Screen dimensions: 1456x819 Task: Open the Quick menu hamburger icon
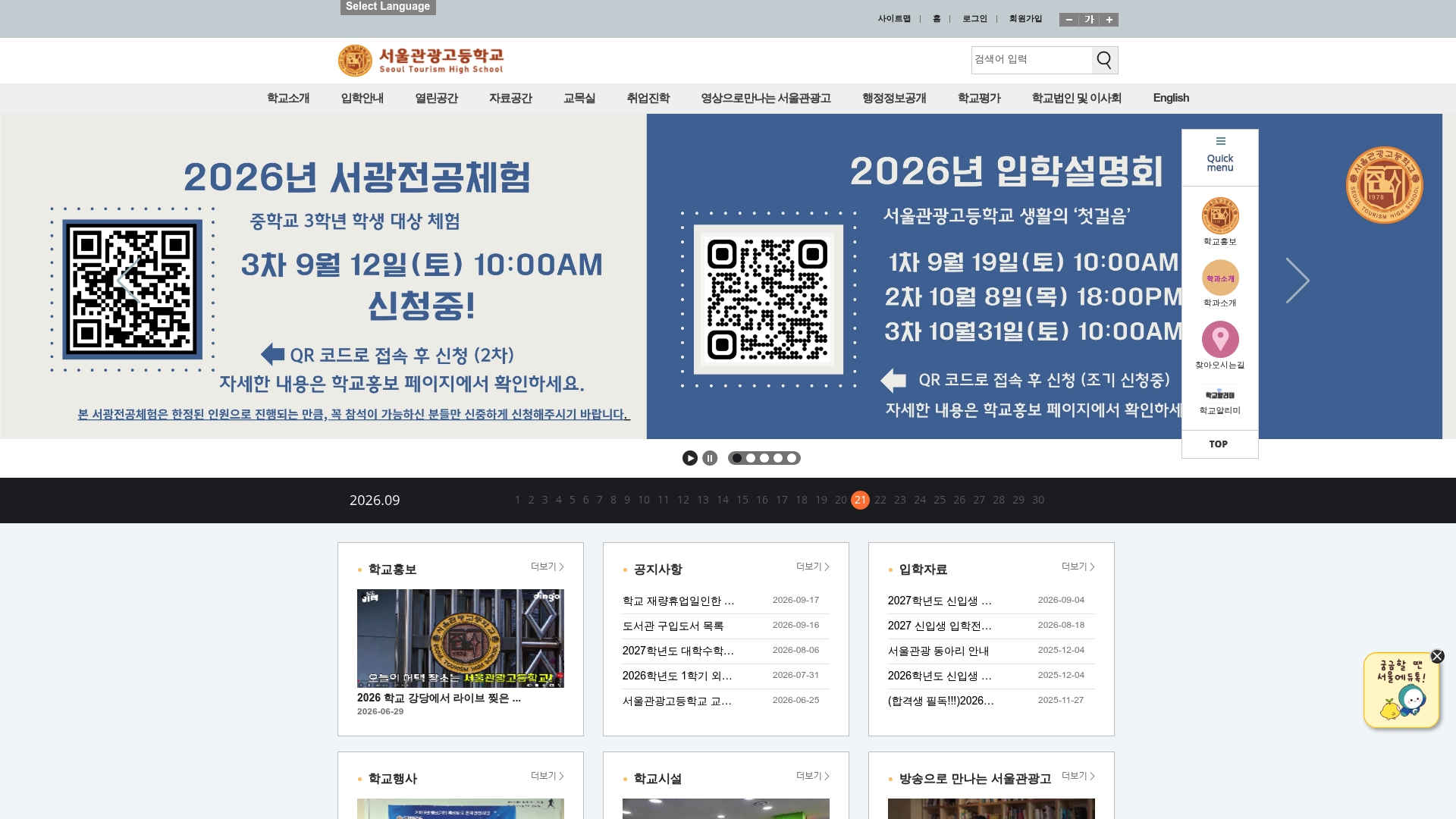(1220, 141)
